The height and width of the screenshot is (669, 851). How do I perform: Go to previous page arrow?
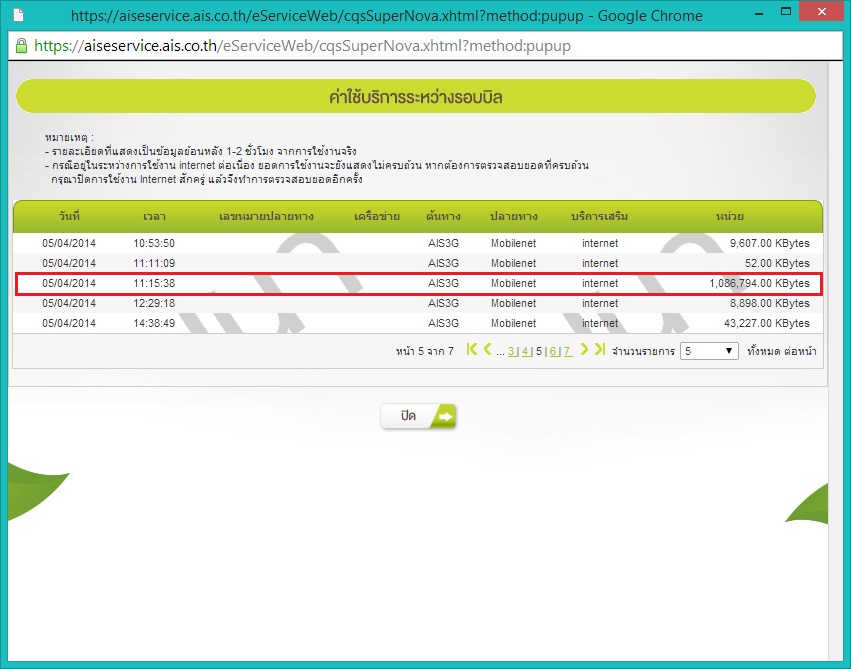click(487, 349)
